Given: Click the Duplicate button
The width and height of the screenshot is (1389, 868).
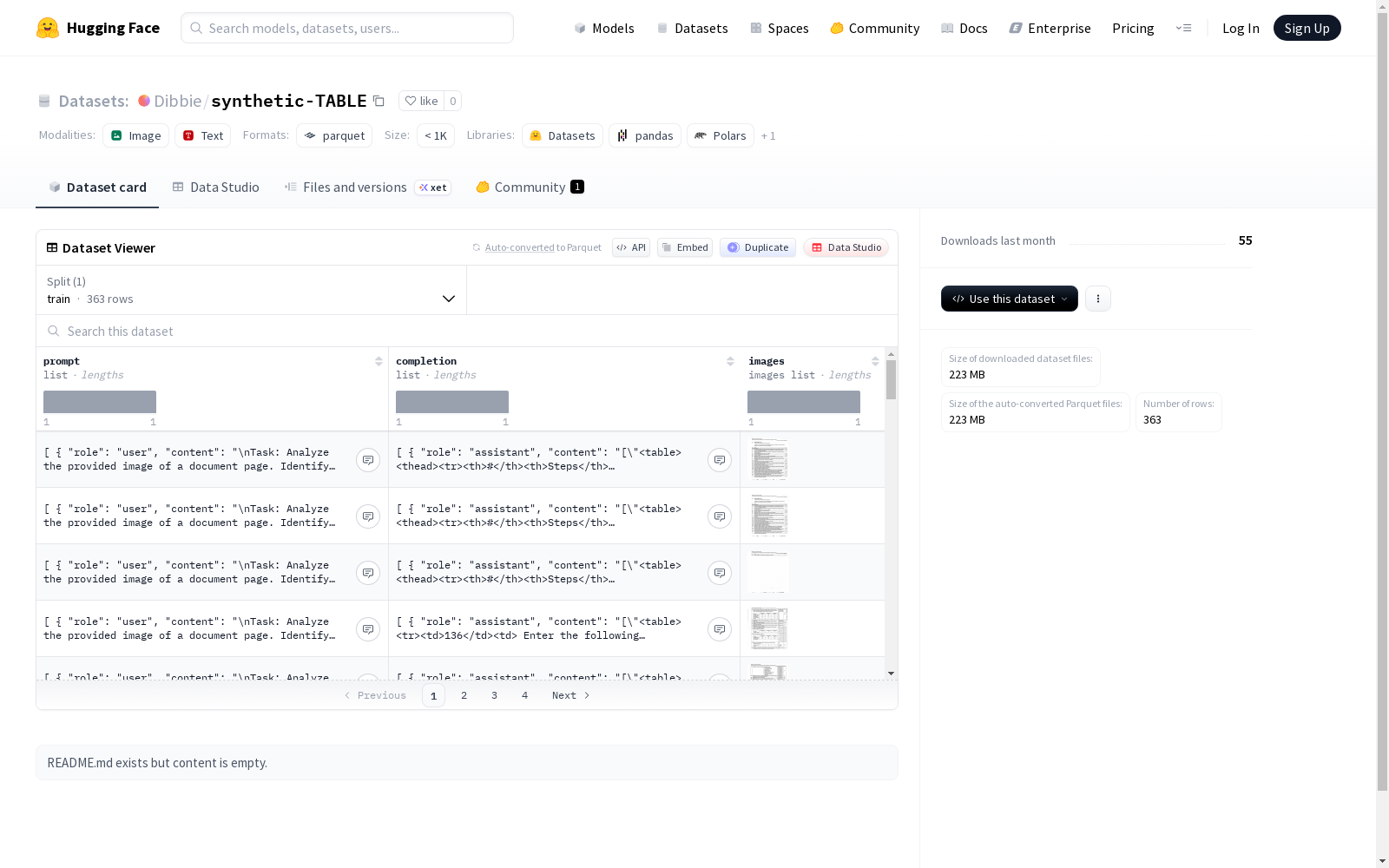Looking at the screenshot, I should pos(758,247).
